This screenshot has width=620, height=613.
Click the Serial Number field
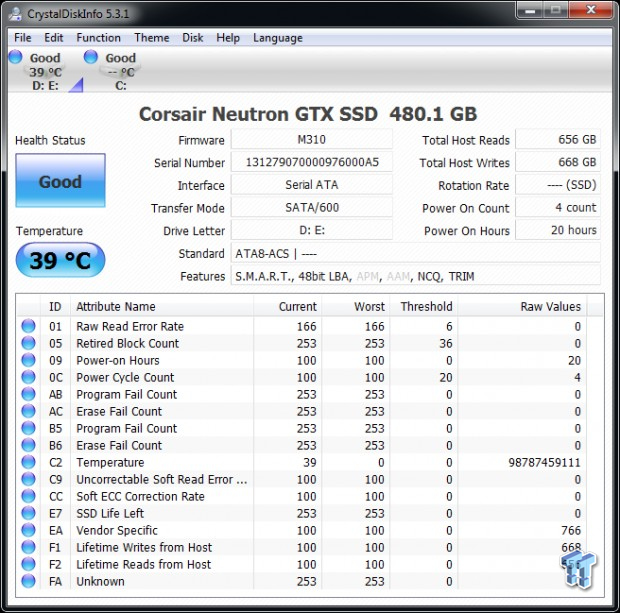(x=312, y=162)
